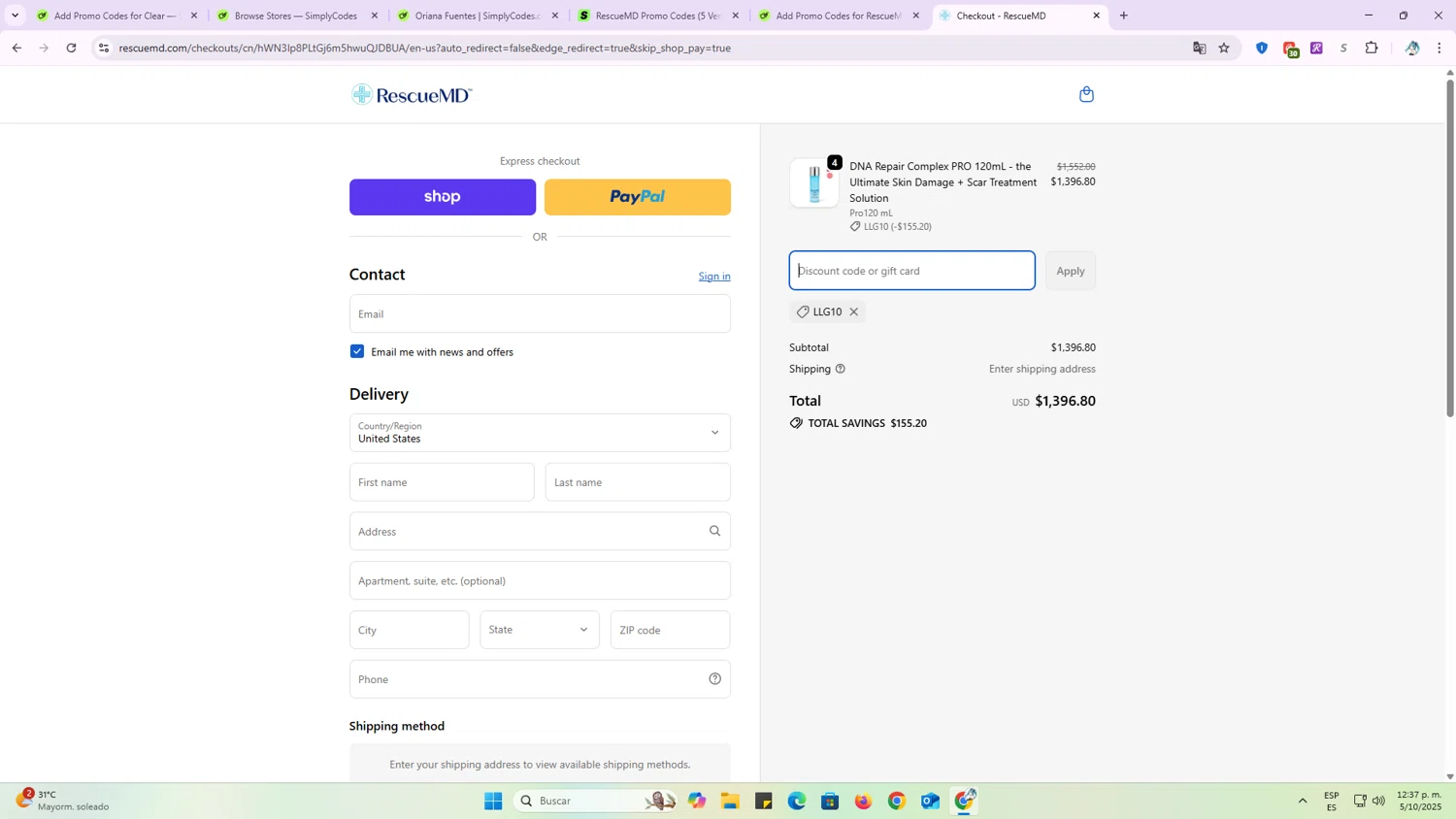Show phone number help tooltip icon
Viewport: 1456px width, 819px height.
tap(714, 679)
